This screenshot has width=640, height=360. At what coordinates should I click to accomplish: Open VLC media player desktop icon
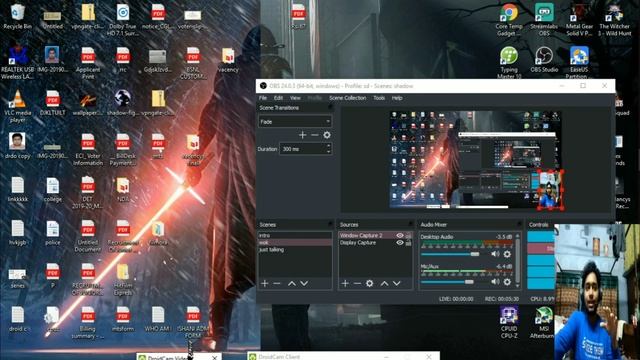point(18,106)
